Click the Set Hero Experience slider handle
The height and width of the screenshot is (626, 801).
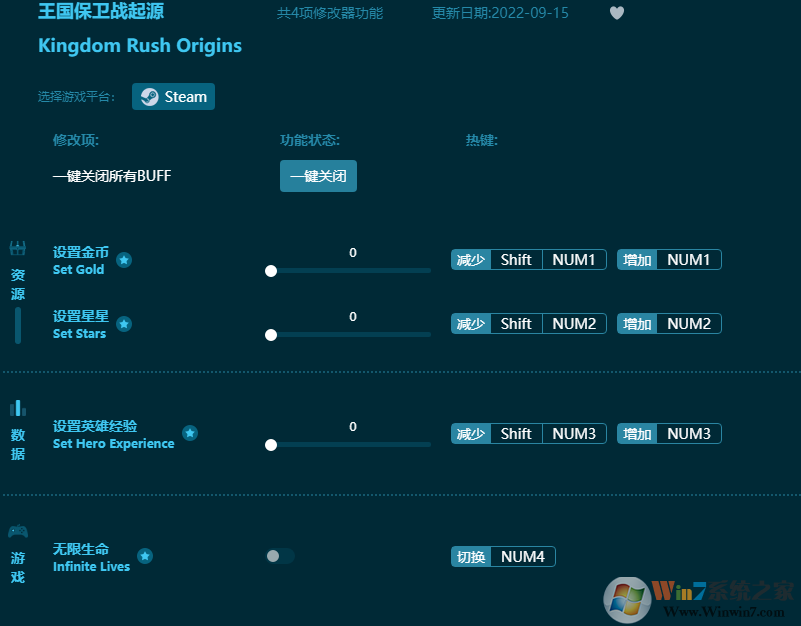click(271, 445)
